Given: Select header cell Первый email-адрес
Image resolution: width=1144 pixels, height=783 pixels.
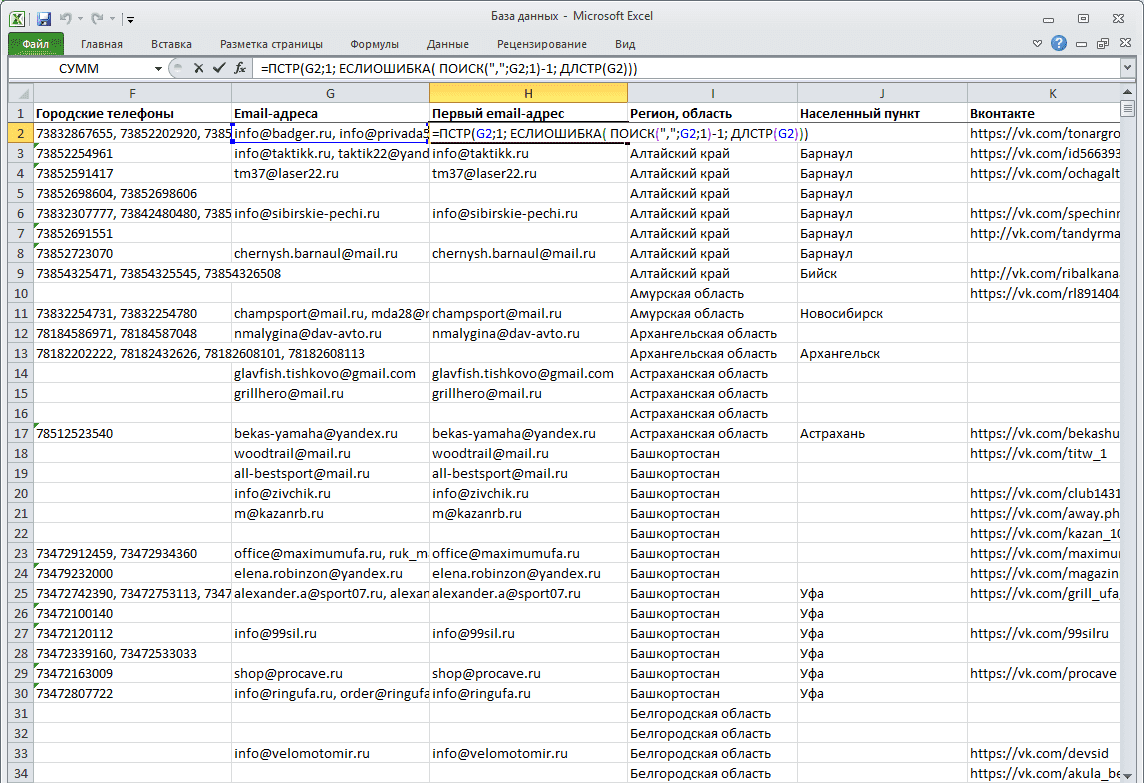Looking at the screenshot, I should (528, 113).
